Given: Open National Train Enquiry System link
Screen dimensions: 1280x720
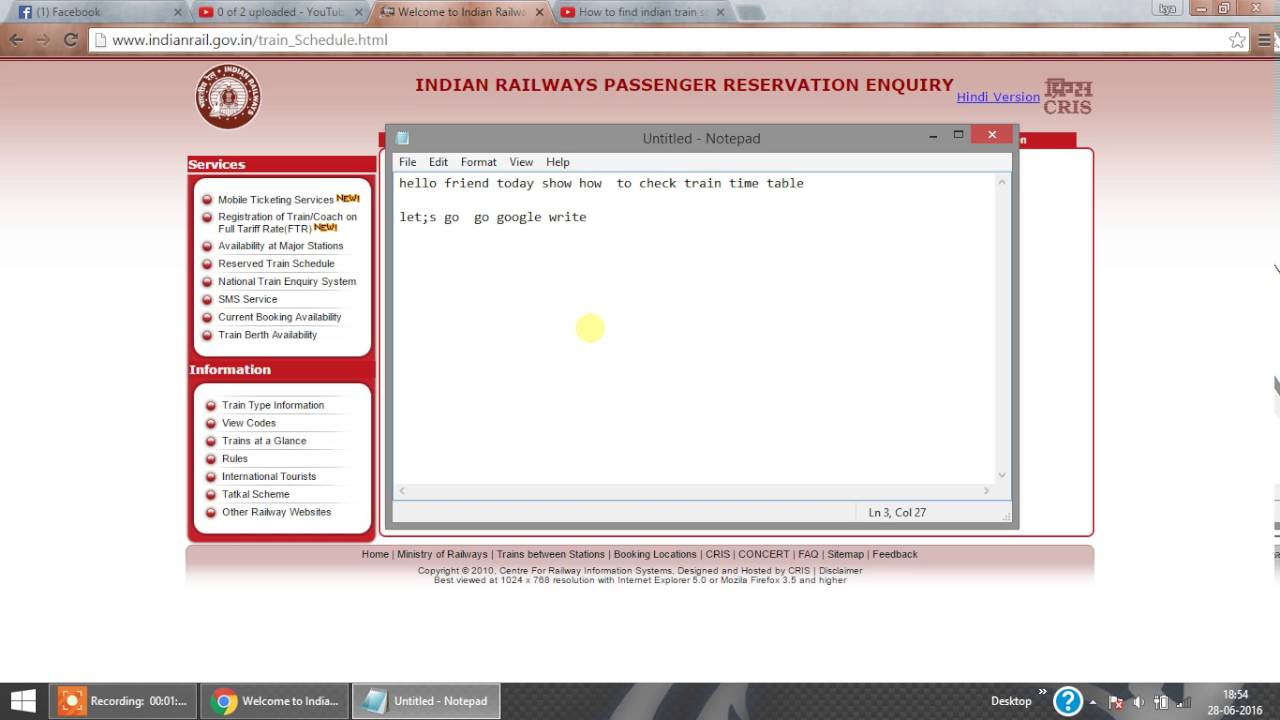Looking at the screenshot, I should coord(287,282).
